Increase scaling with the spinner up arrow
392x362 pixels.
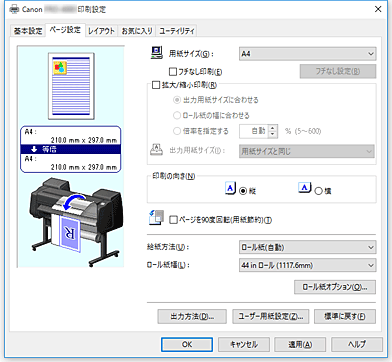[x=273, y=128]
